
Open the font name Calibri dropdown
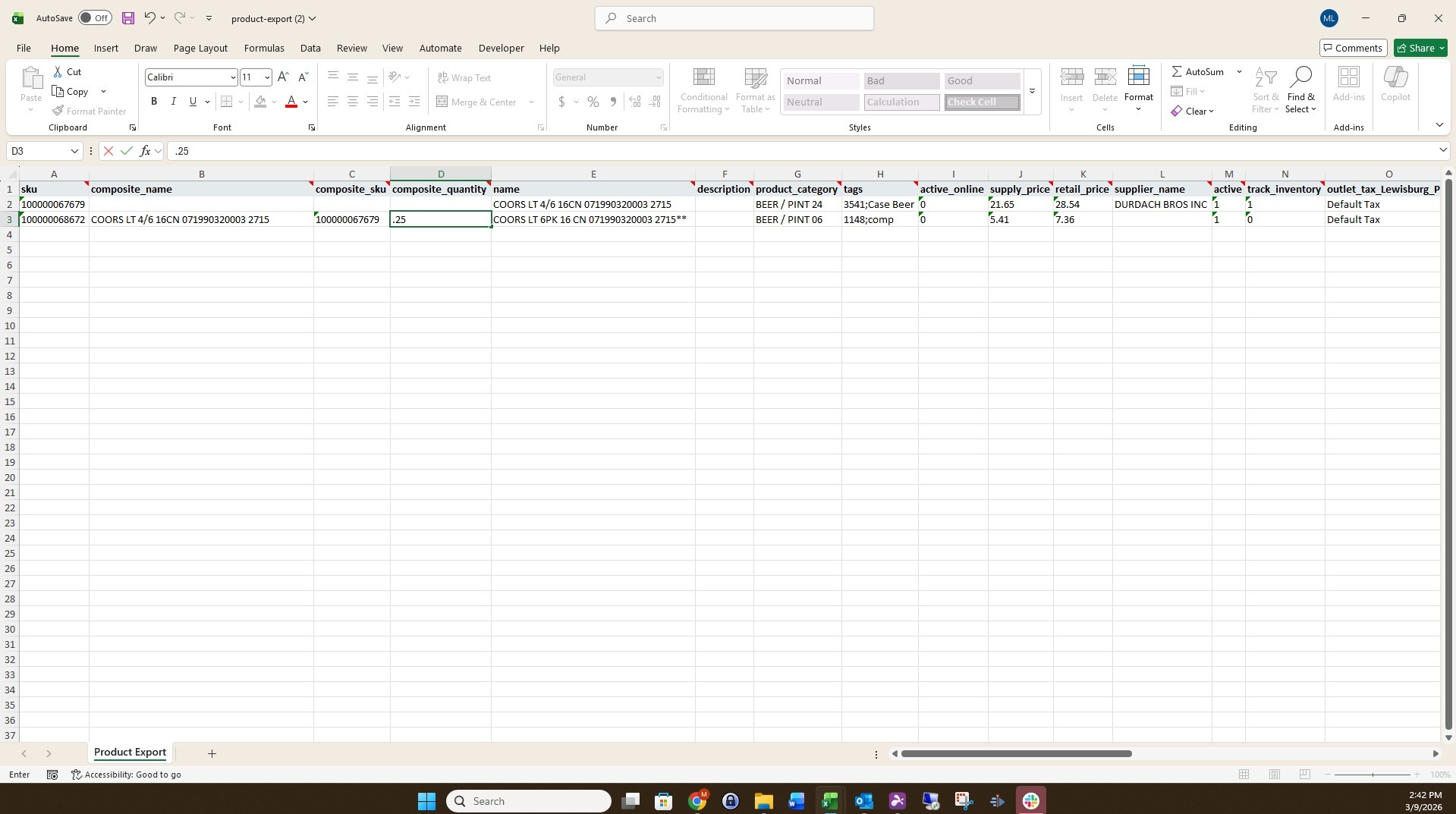pyautogui.click(x=233, y=77)
